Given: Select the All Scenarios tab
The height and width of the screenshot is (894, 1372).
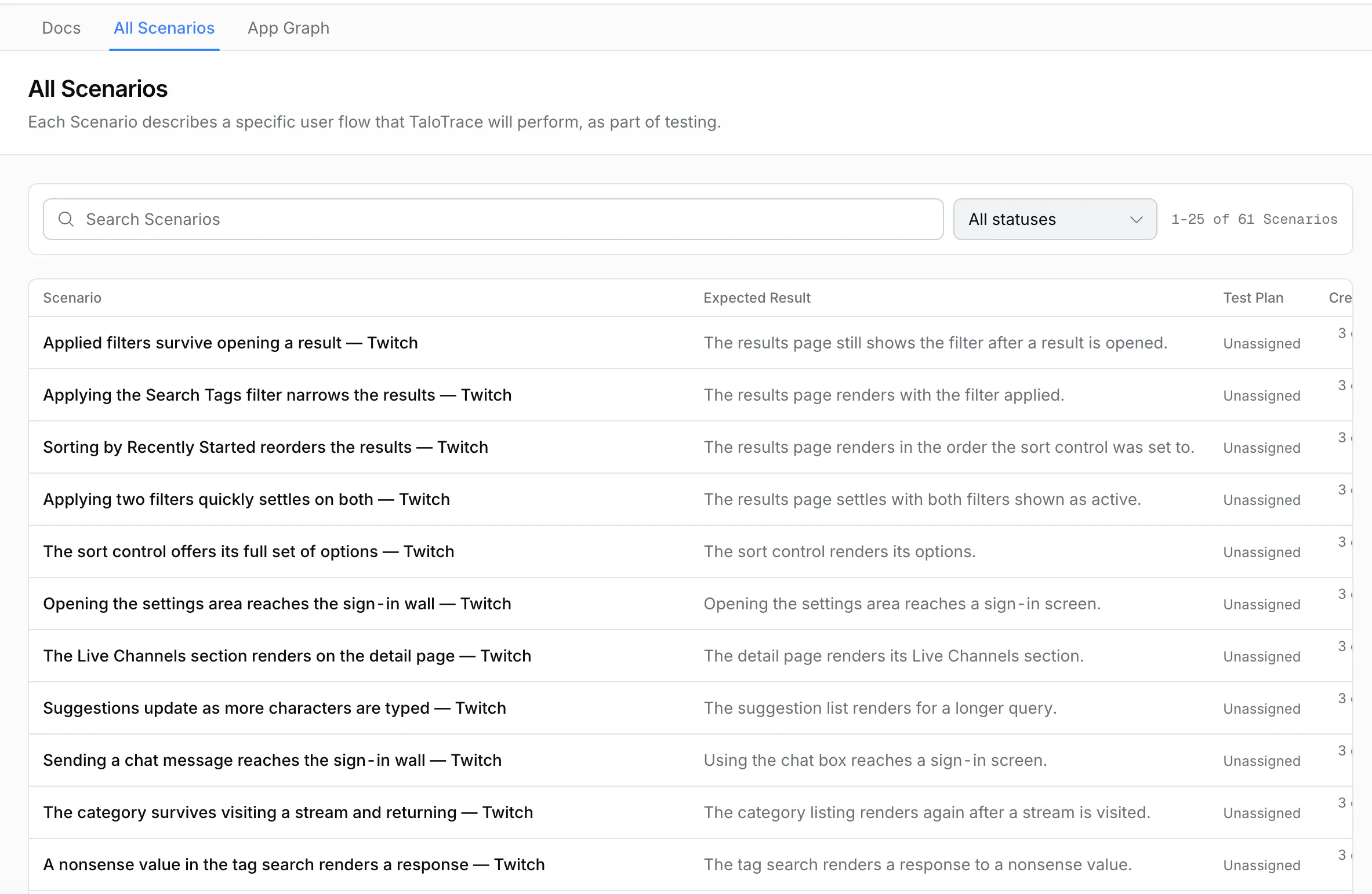Looking at the screenshot, I should pos(164,28).
